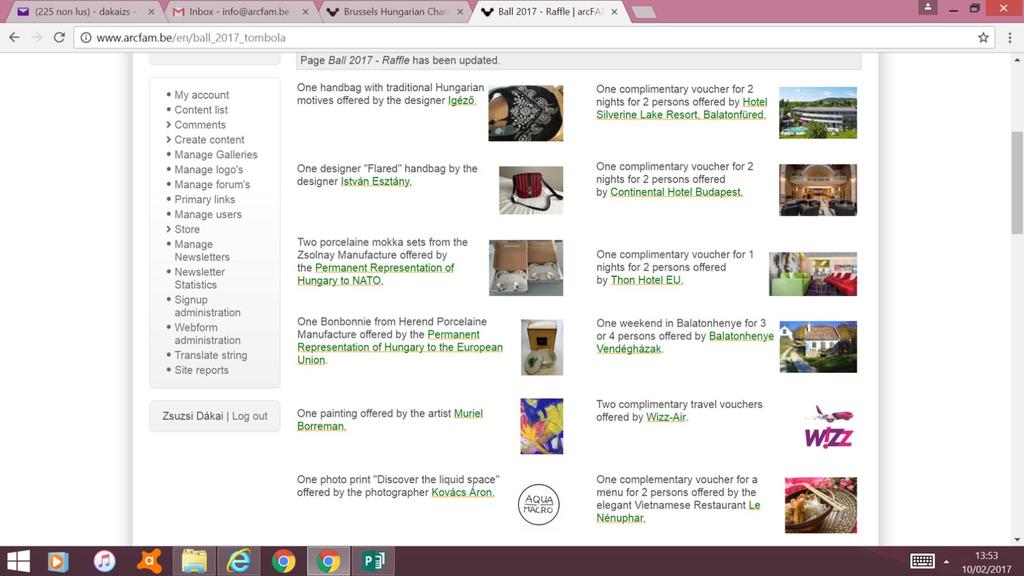Open My account in the sidebar
Viewport: 1024px width, 576px height.
point(201,95)
